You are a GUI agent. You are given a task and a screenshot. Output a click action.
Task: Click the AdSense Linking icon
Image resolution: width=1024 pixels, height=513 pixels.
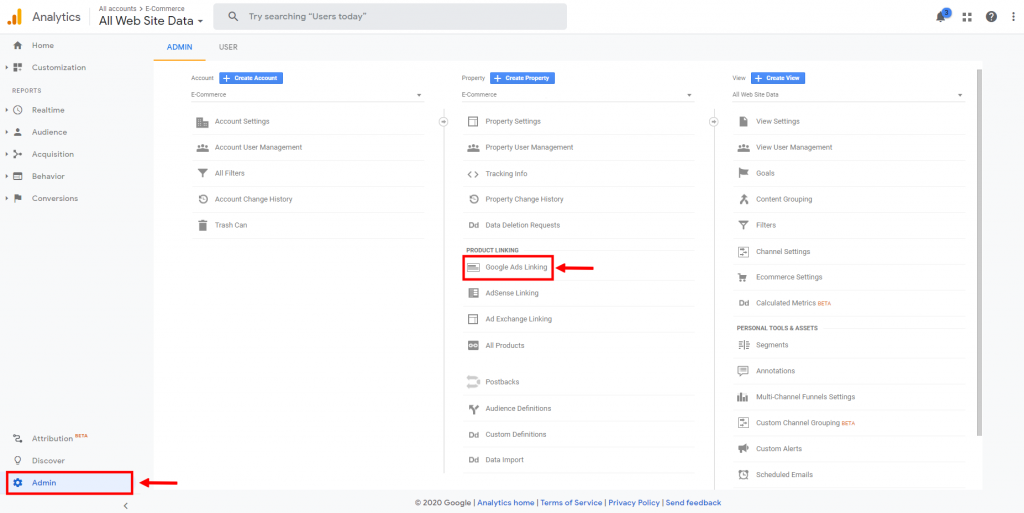tap(473, 293)
